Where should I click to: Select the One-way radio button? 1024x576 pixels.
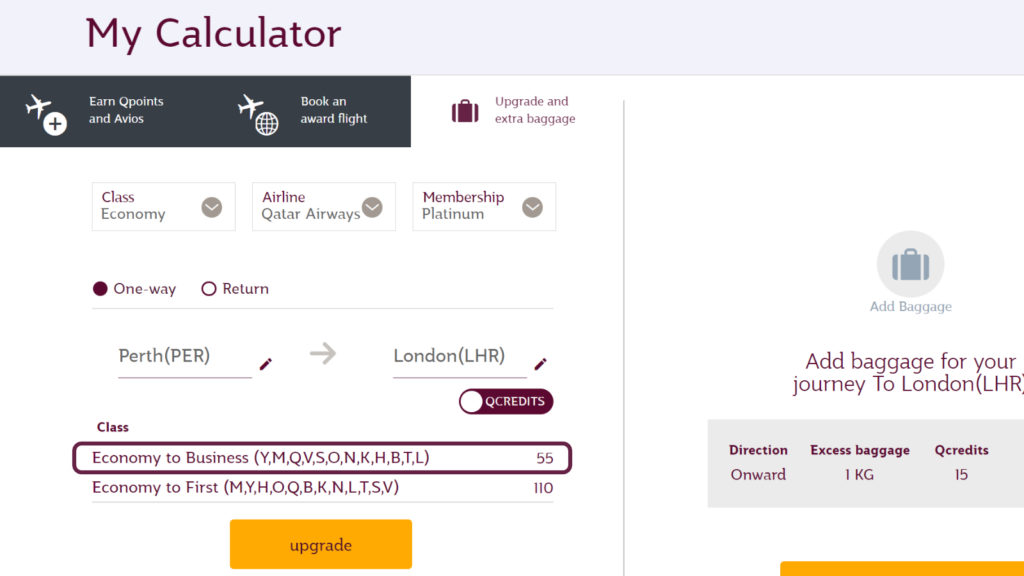pyautogui.click(x=99, y=288)
